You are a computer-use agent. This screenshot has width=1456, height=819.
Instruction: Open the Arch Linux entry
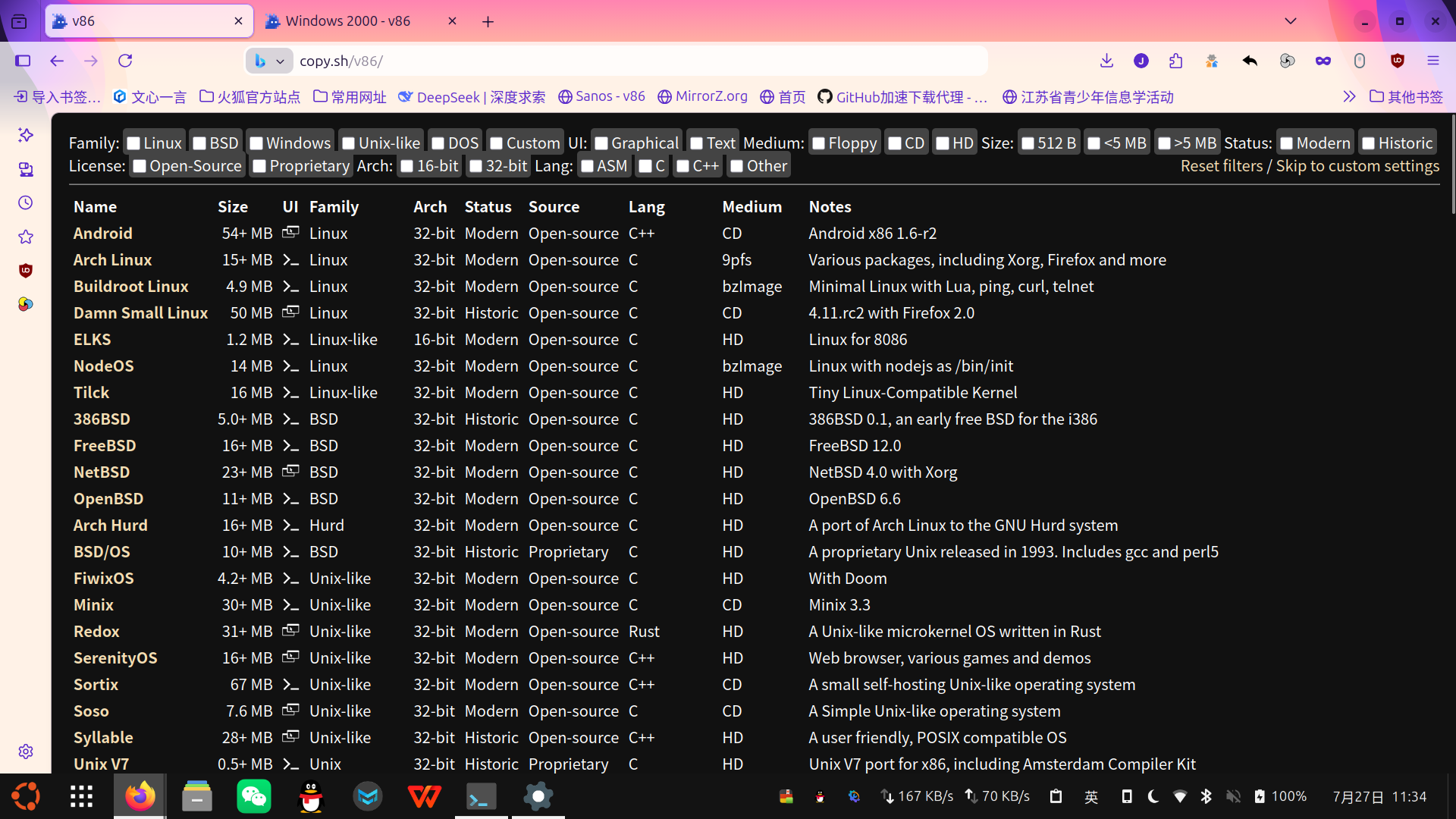112,260
